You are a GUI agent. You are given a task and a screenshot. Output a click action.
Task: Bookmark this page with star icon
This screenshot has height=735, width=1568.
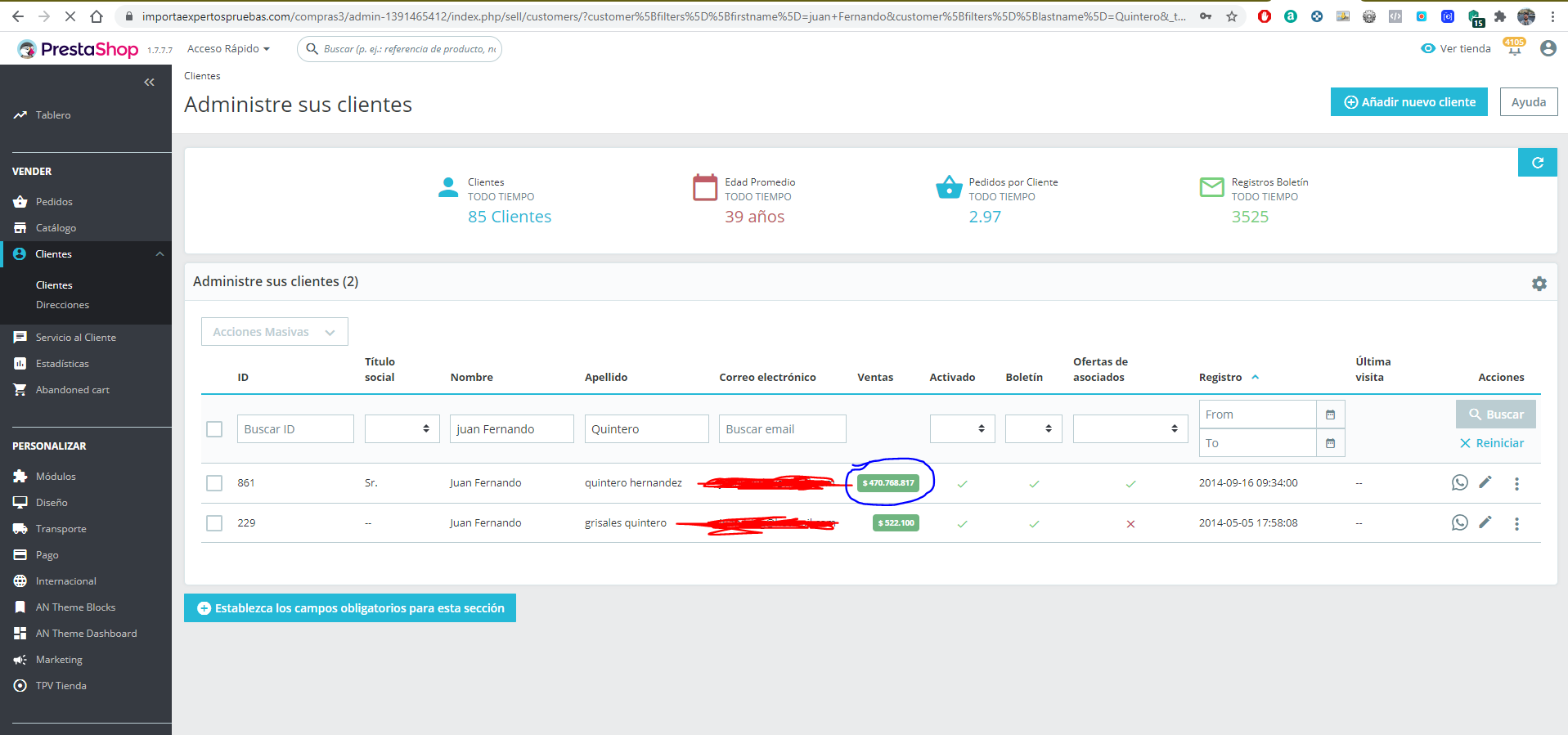point(1232,16)
